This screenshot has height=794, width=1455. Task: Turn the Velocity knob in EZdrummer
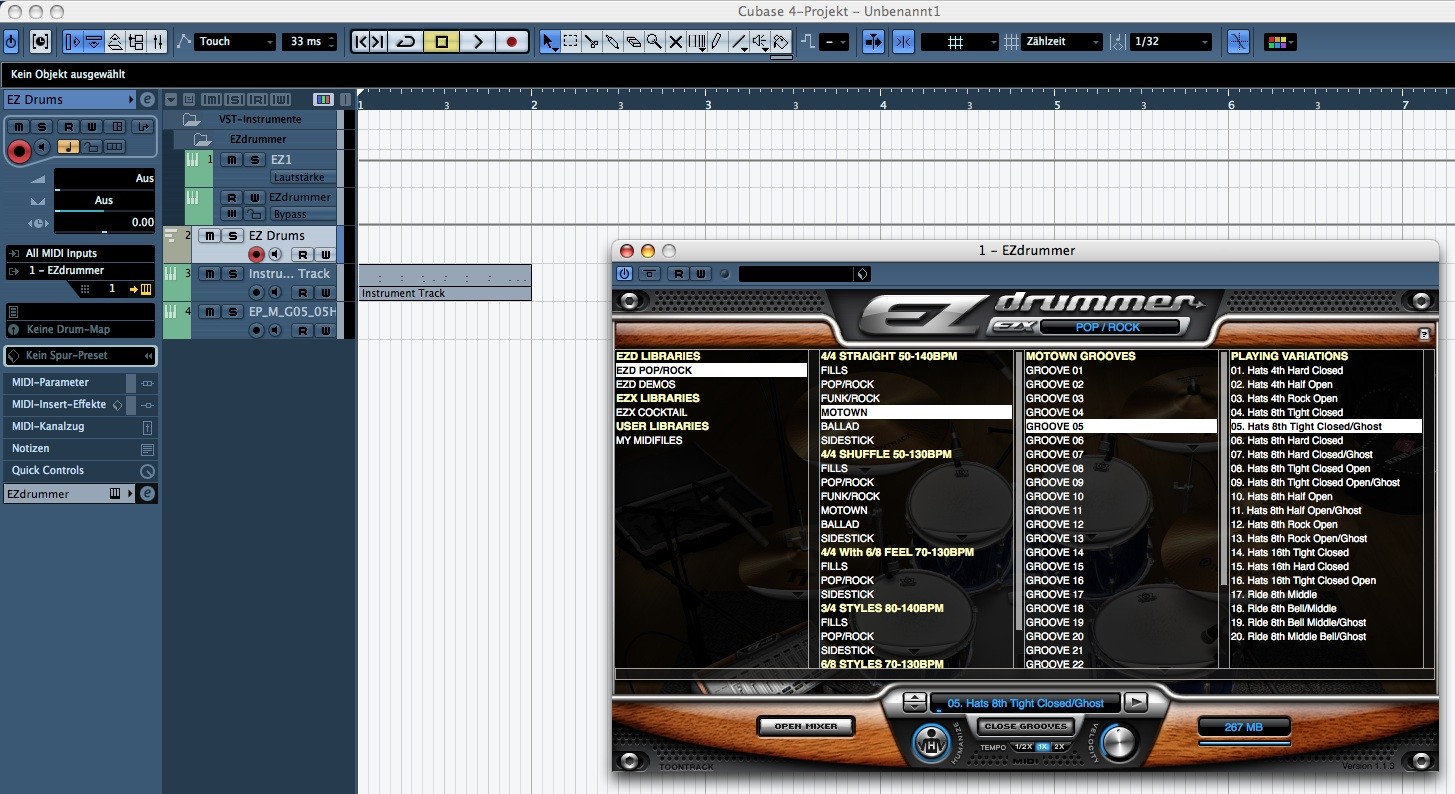point(1120,742)
